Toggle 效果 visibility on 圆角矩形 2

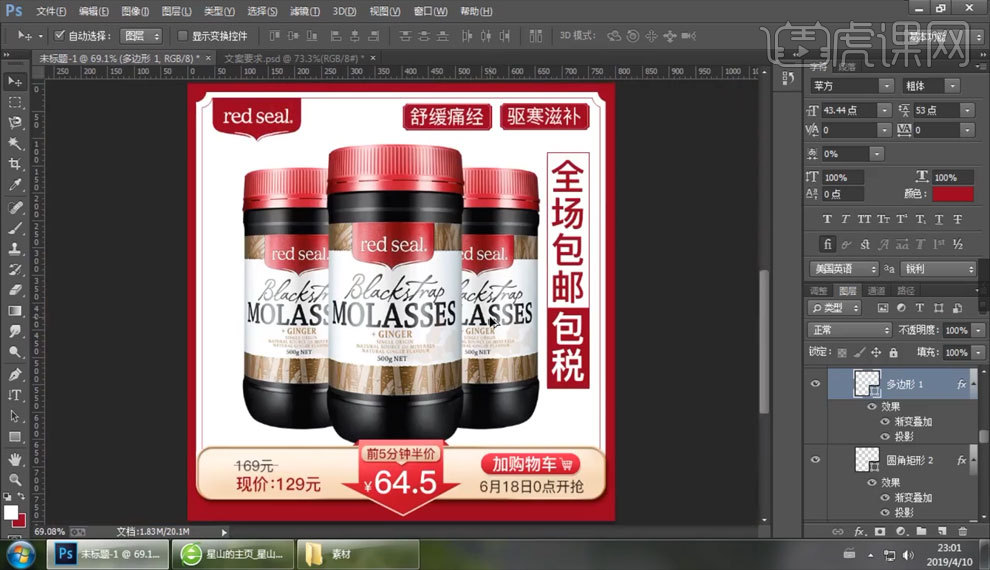click(872, 482)
